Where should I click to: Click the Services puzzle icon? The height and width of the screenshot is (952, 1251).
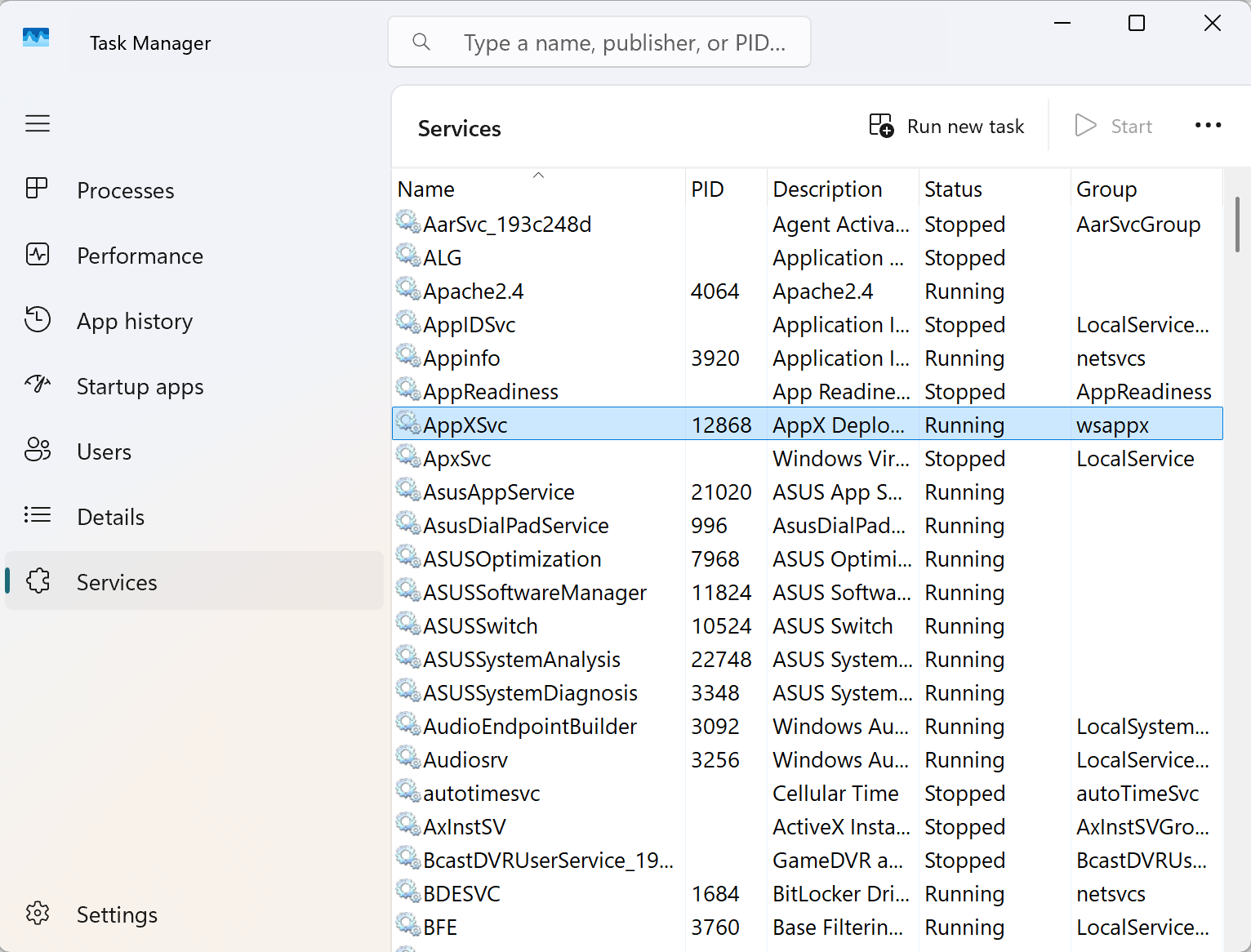pyautogui.click(x=38, y=581)
